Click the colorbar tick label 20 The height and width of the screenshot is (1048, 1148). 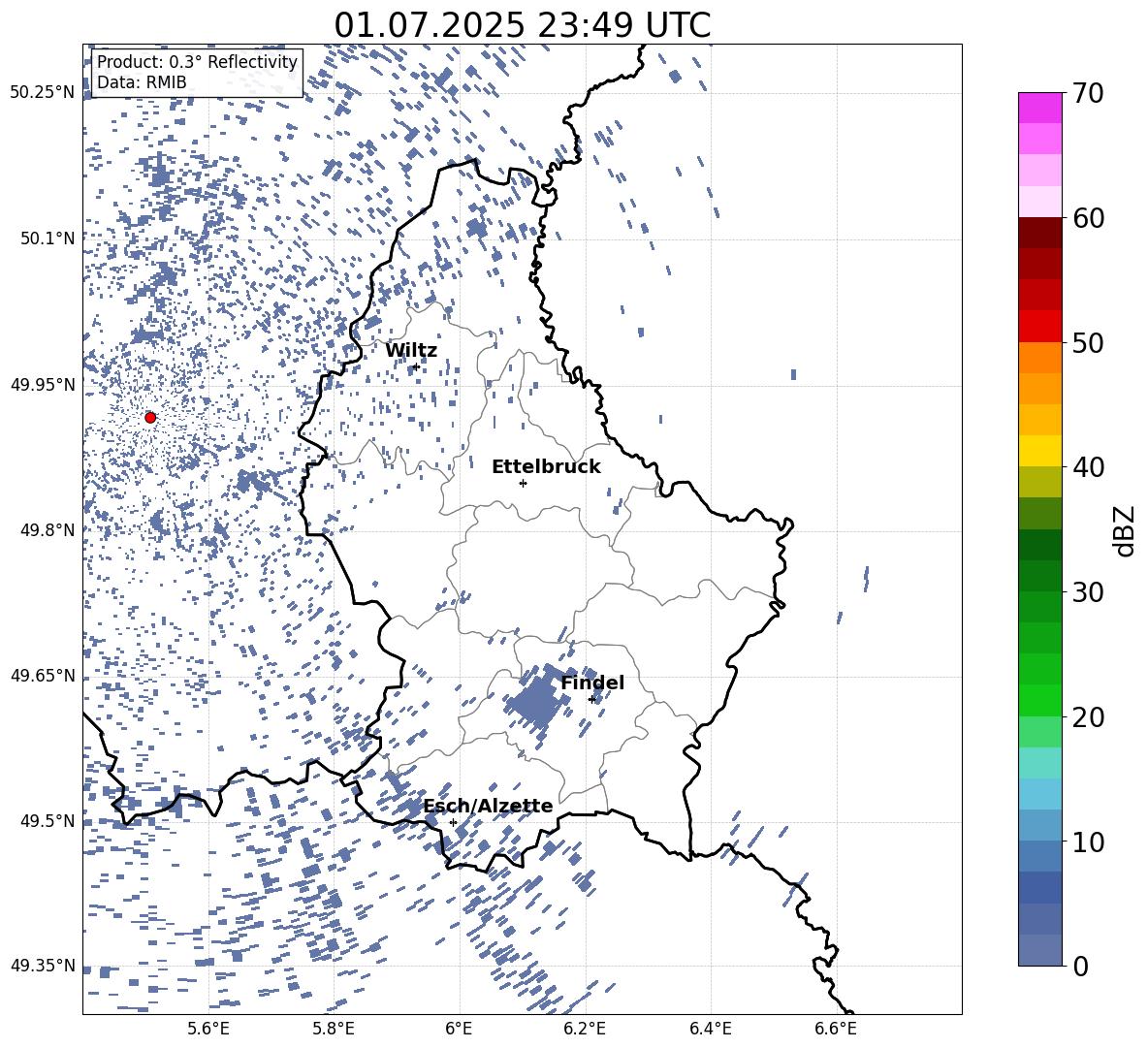coord(1087,716)
